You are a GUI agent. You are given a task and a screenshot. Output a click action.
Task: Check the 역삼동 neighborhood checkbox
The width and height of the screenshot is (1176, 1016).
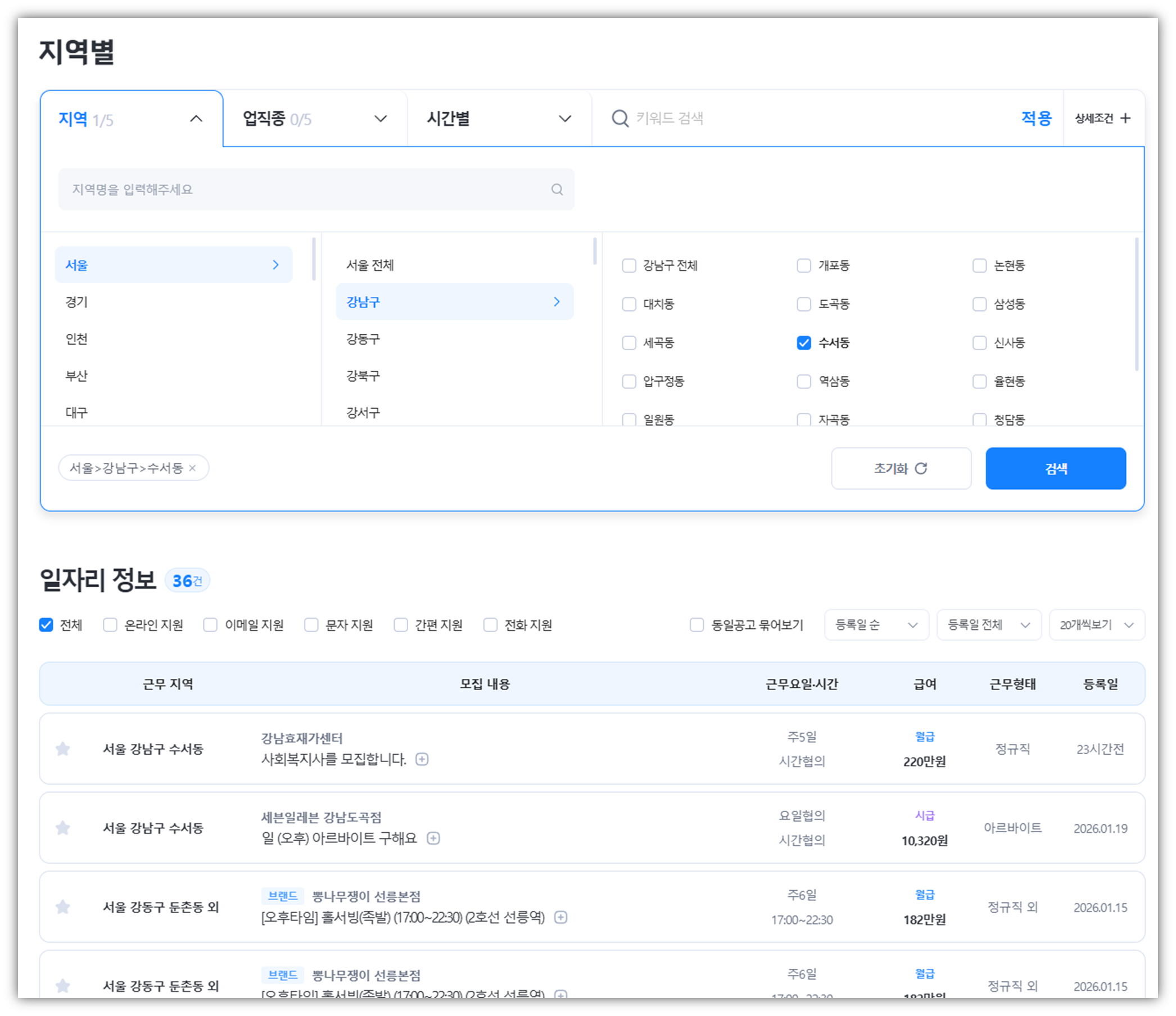tap(804, 381)
